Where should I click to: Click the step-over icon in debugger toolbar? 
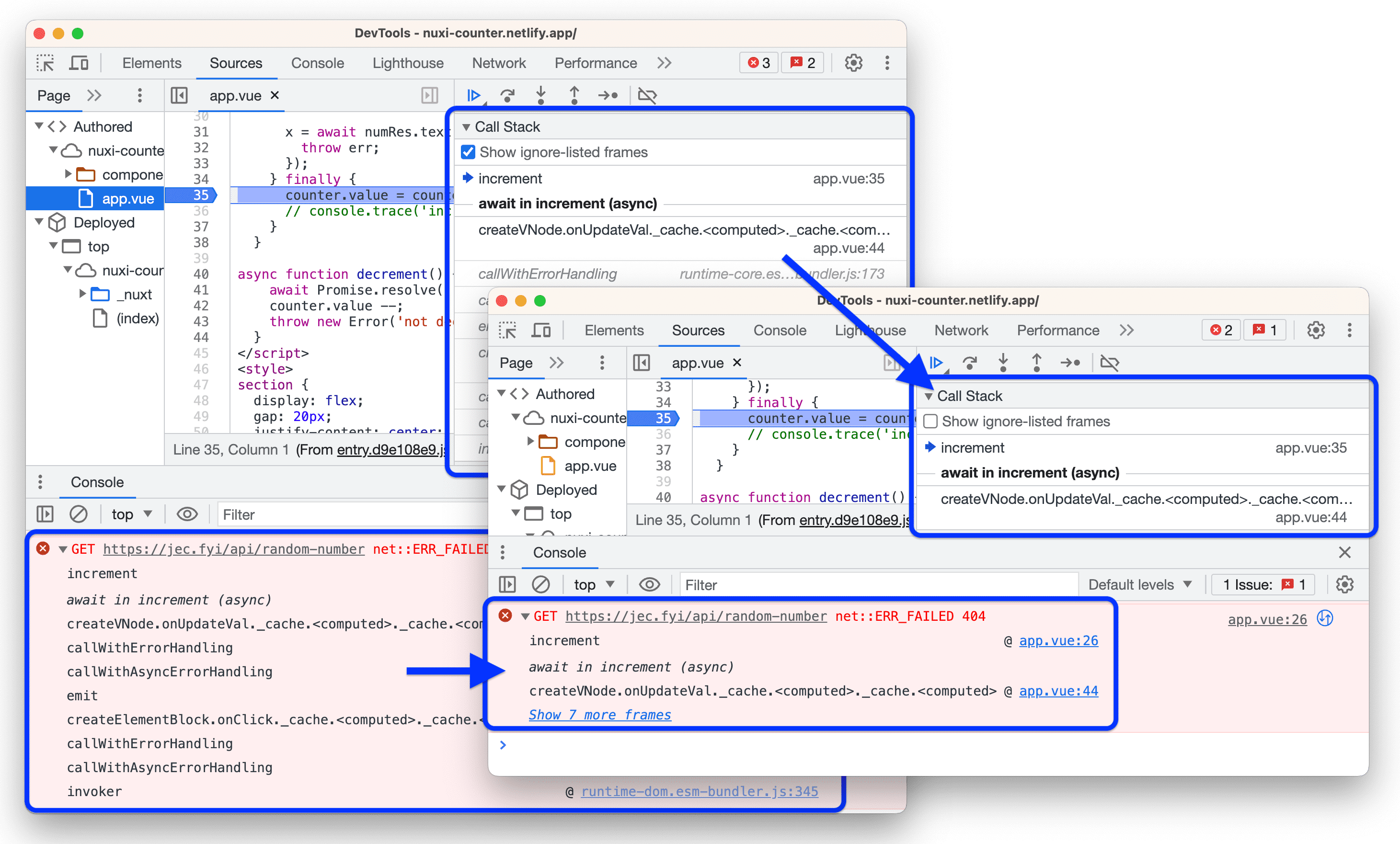pyautogui.click(x=506, y=93)
